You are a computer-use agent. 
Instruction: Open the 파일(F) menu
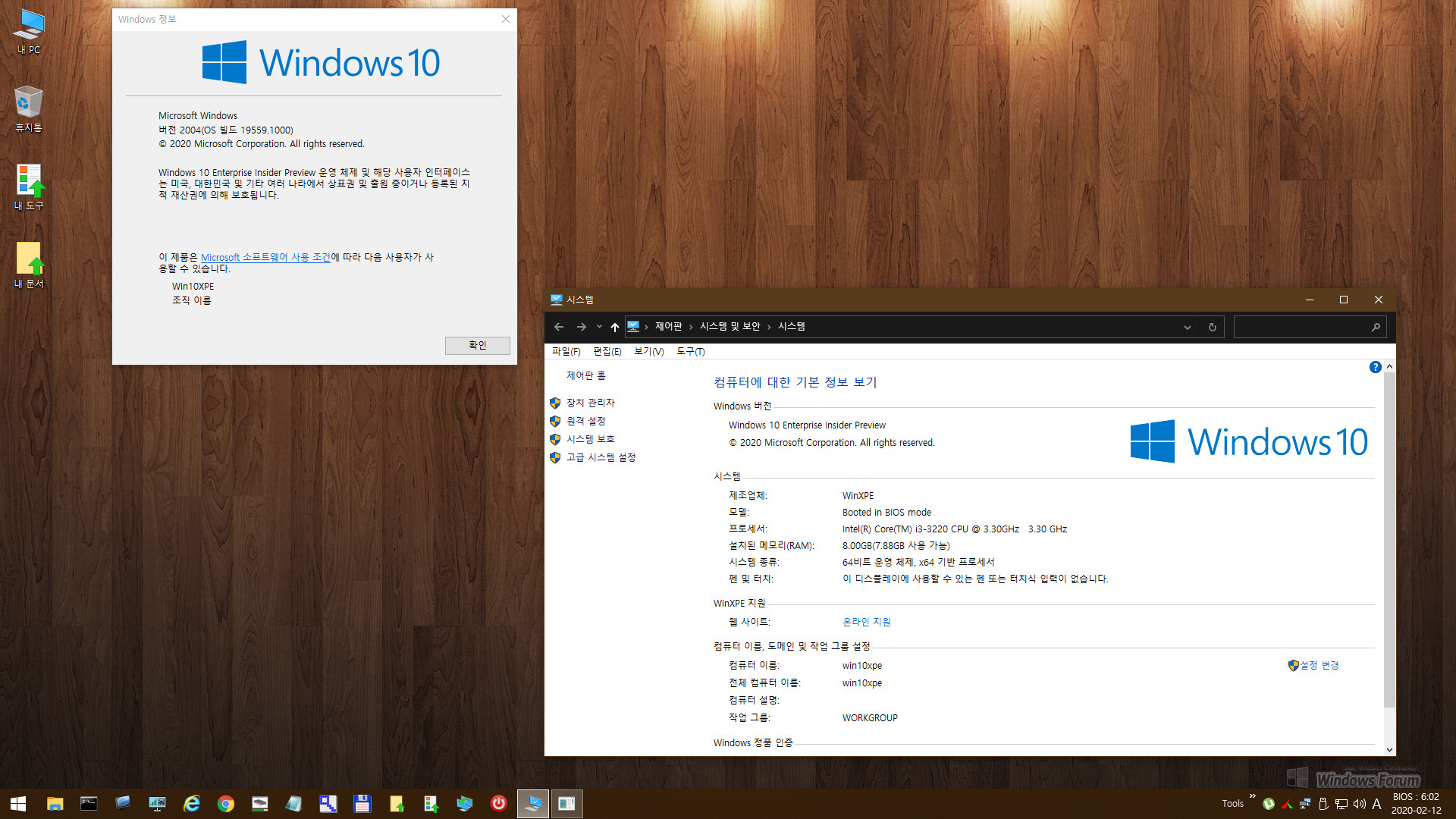click(566, 351)
